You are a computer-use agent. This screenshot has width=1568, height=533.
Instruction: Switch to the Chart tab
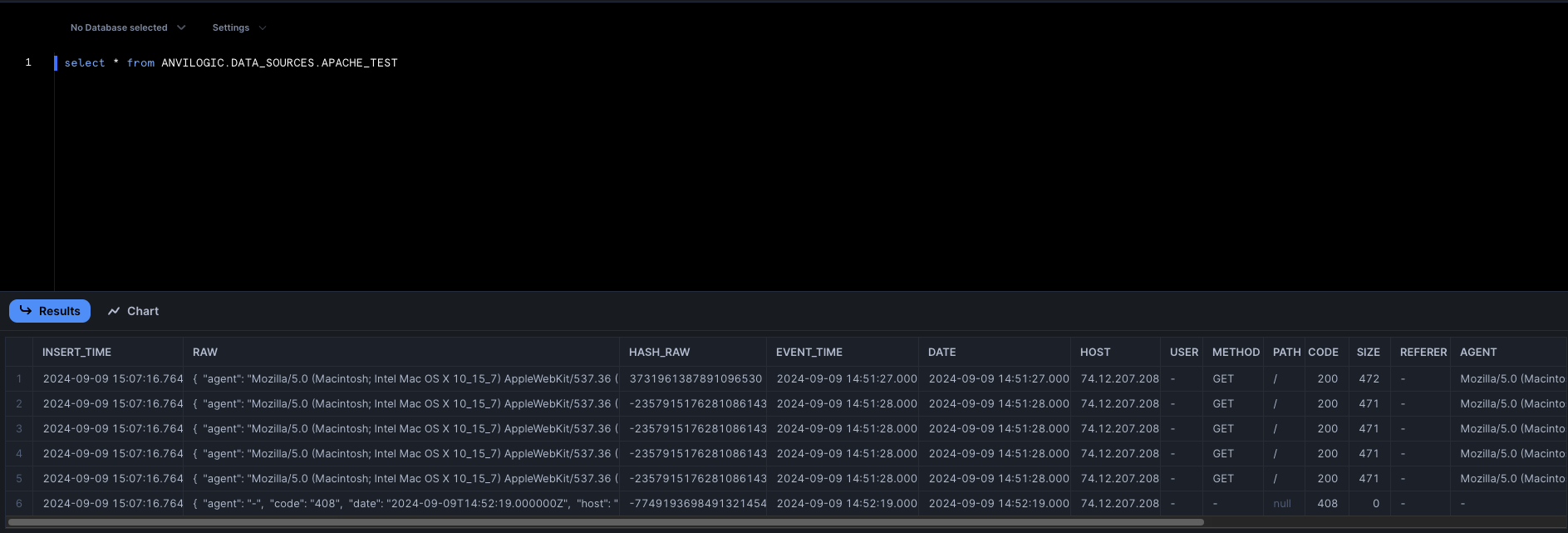tap(133, 311)
